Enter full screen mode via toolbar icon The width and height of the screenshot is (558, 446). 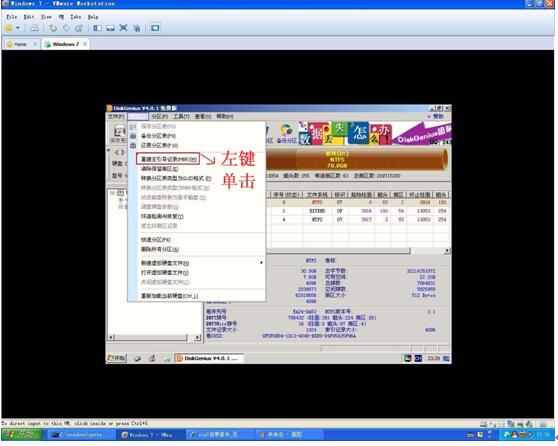(x=123, y=28)
